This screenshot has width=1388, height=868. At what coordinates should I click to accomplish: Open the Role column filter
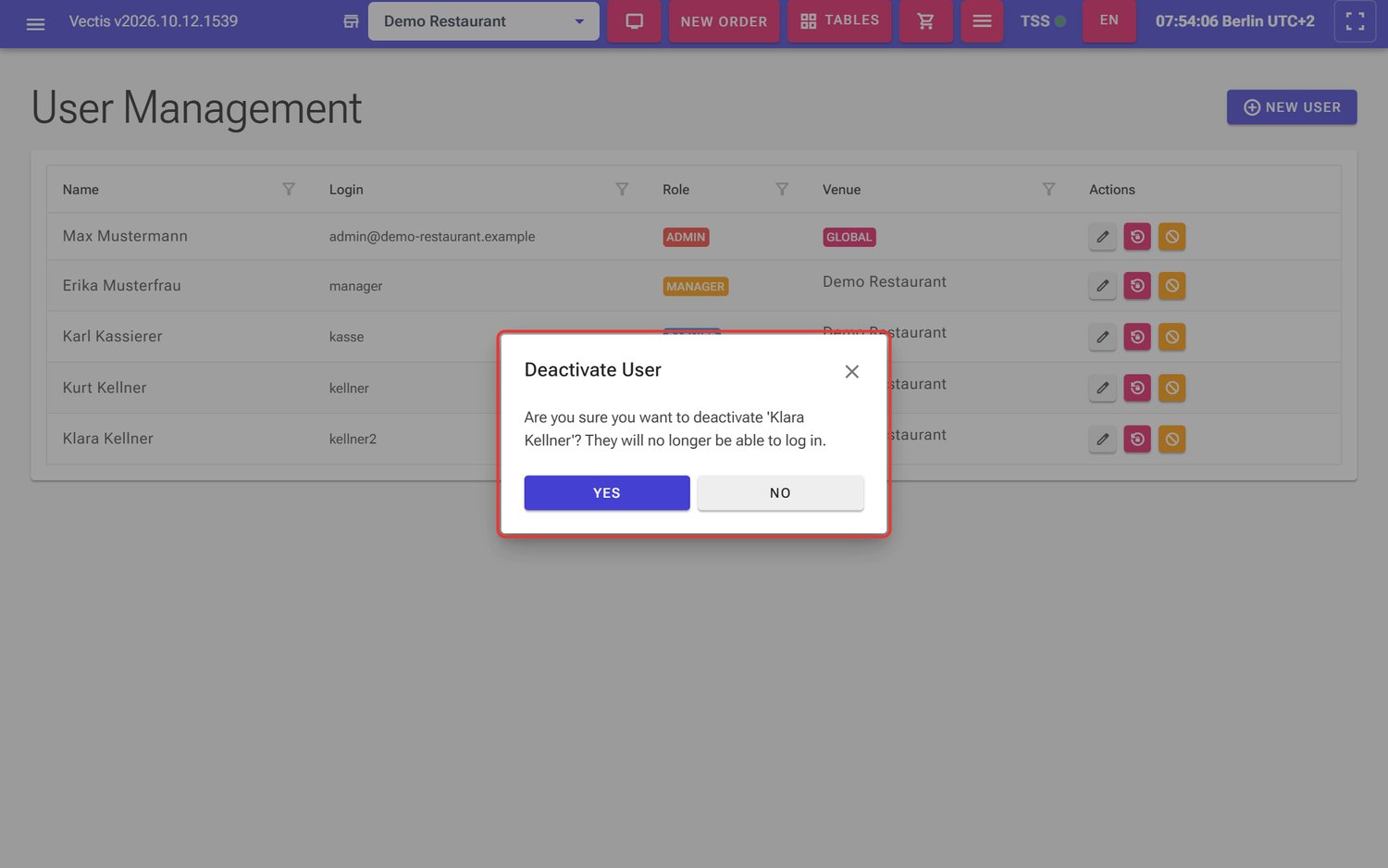[782, 189]
